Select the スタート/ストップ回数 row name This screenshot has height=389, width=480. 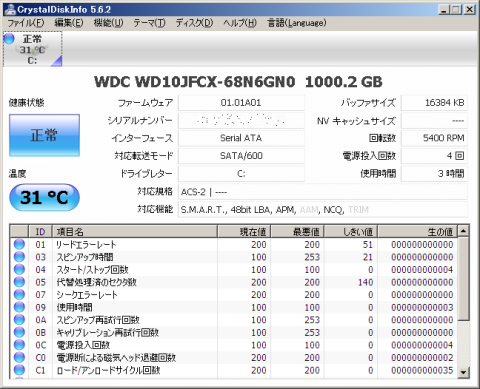click(x=92, y=269)
